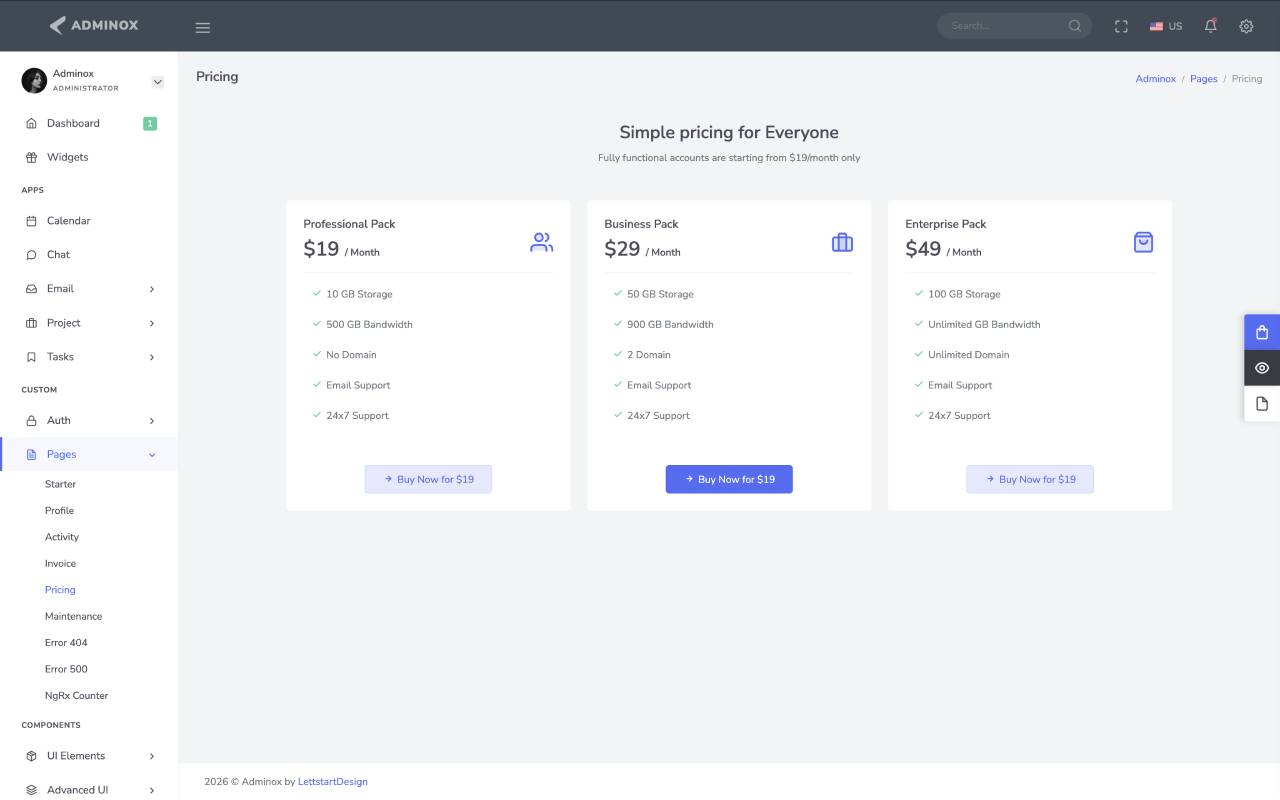Image resolution: width=1280 pixels, height=800 pixels.
Task: Select the Pricing submenu item
Action: click(x=60, y=590)
